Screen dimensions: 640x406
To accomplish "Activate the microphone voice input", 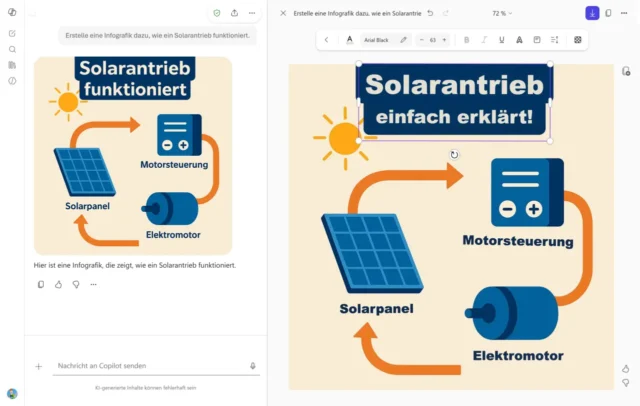I will [x=253, y=366].
